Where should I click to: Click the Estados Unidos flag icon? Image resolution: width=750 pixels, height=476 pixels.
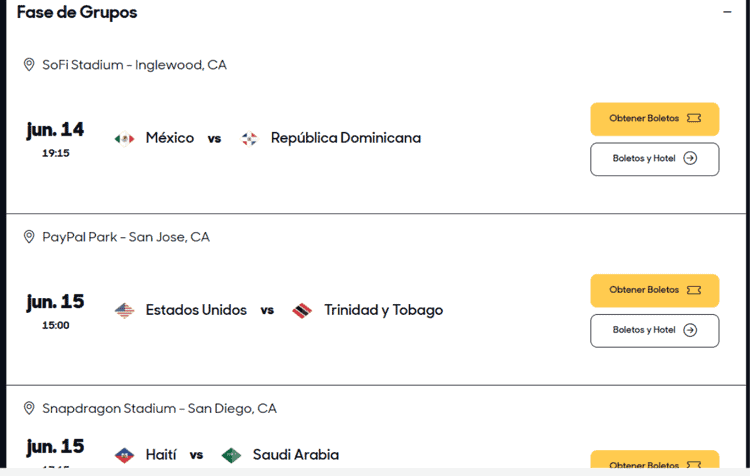[x=124, y=310]
